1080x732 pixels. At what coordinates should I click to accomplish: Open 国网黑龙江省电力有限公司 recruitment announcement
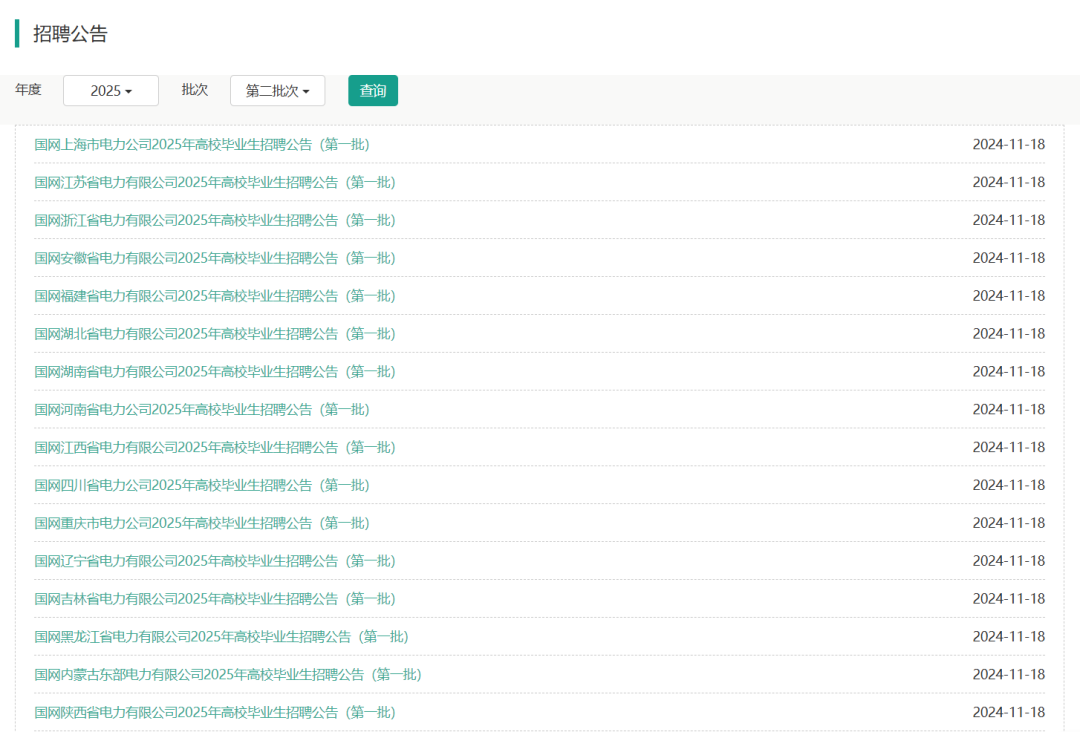[221, 637]
